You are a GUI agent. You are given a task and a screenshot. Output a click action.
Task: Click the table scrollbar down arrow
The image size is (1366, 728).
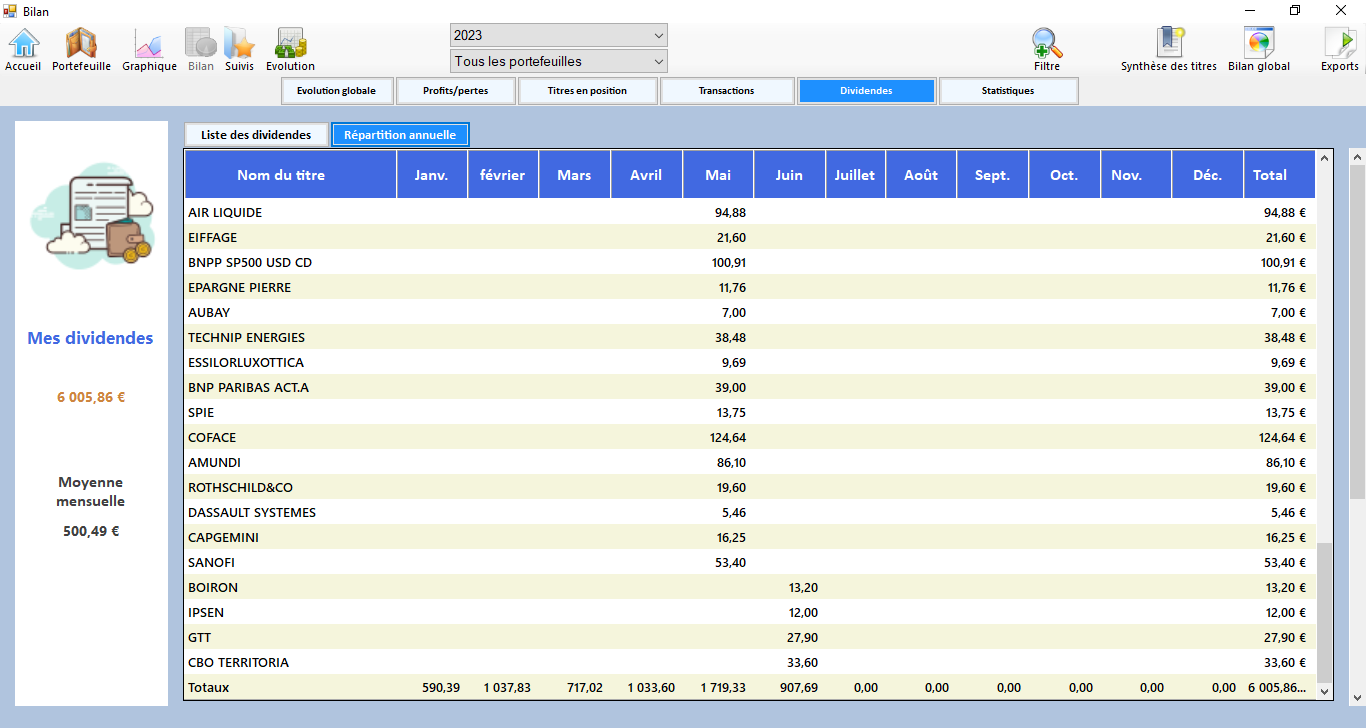click(1325, 691)
